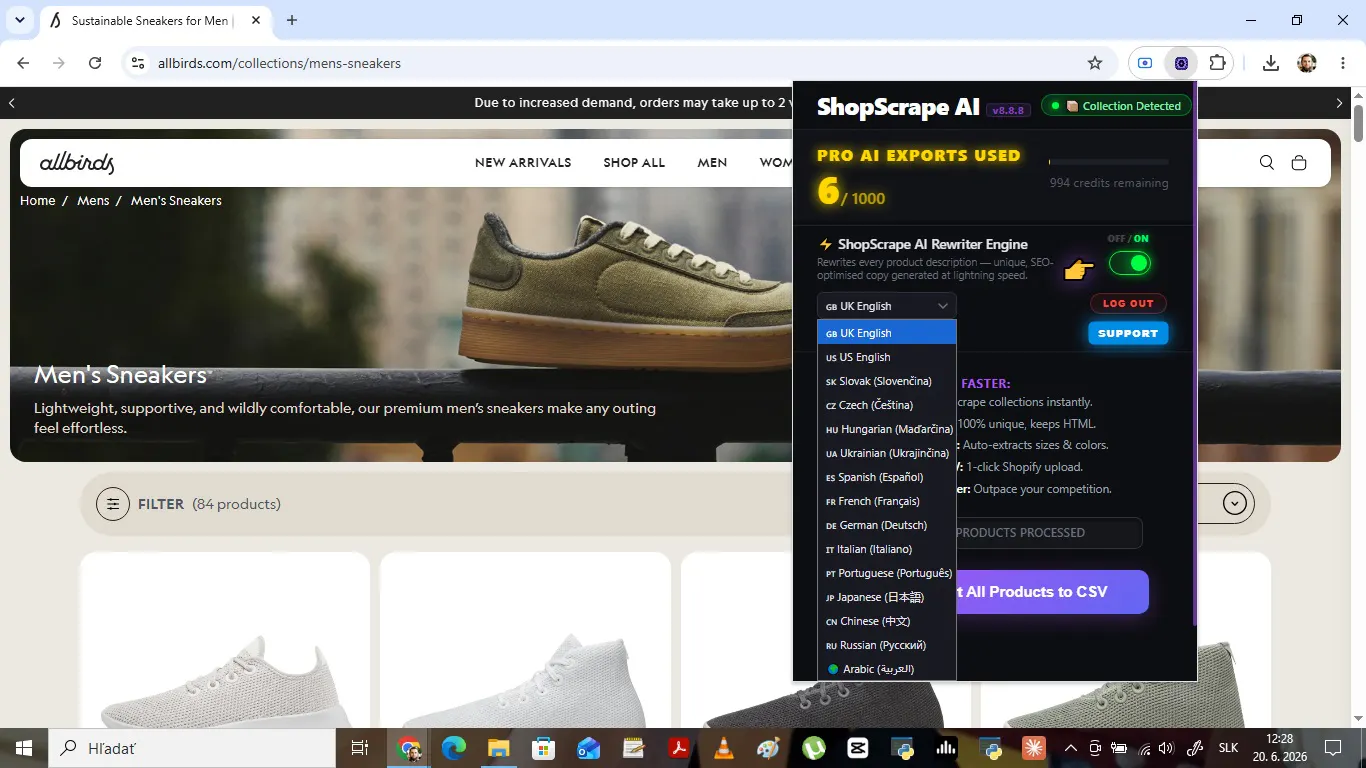Select Hungarian (Maďarčina) language option
This screenshot has height=768, width=1366.
pos(886,429)
